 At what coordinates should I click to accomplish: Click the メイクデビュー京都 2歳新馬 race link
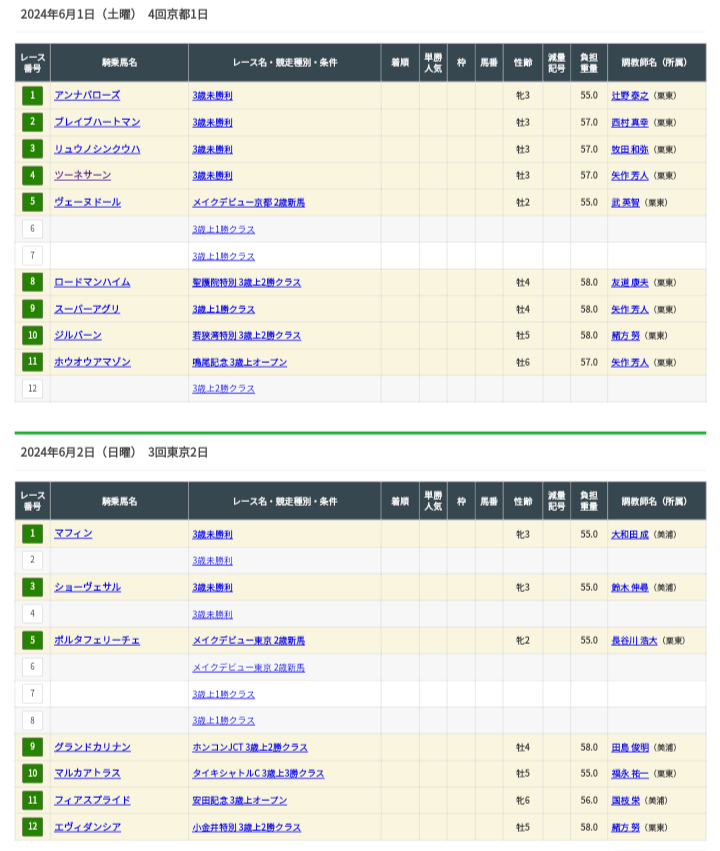tap(249, 202)
